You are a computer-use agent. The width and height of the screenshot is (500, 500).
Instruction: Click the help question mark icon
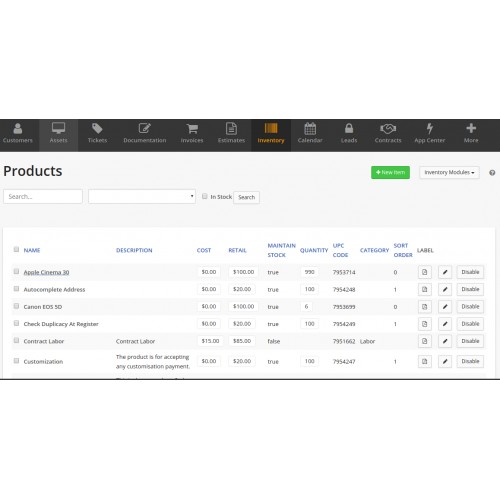492,173
